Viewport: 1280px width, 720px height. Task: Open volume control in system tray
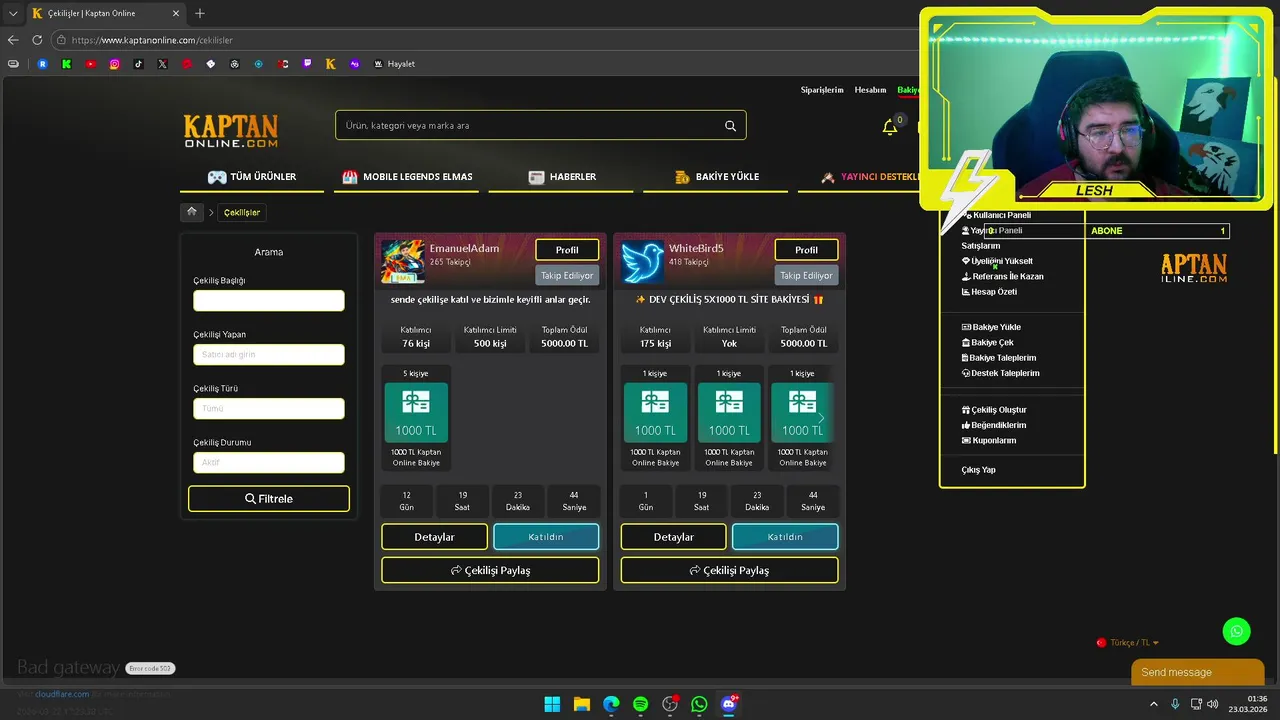(x=1213, y=704)
